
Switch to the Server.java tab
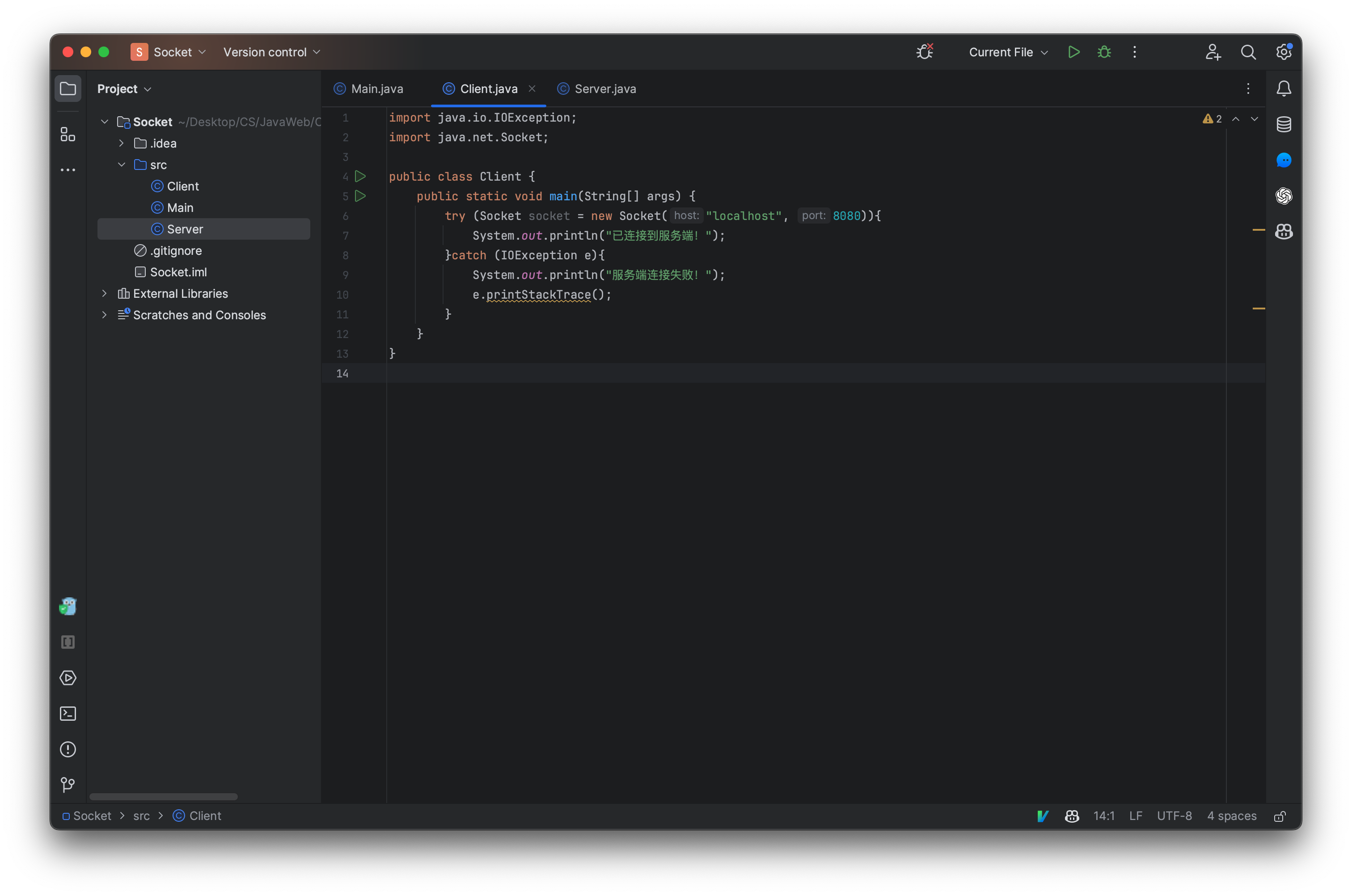point(605,89)
